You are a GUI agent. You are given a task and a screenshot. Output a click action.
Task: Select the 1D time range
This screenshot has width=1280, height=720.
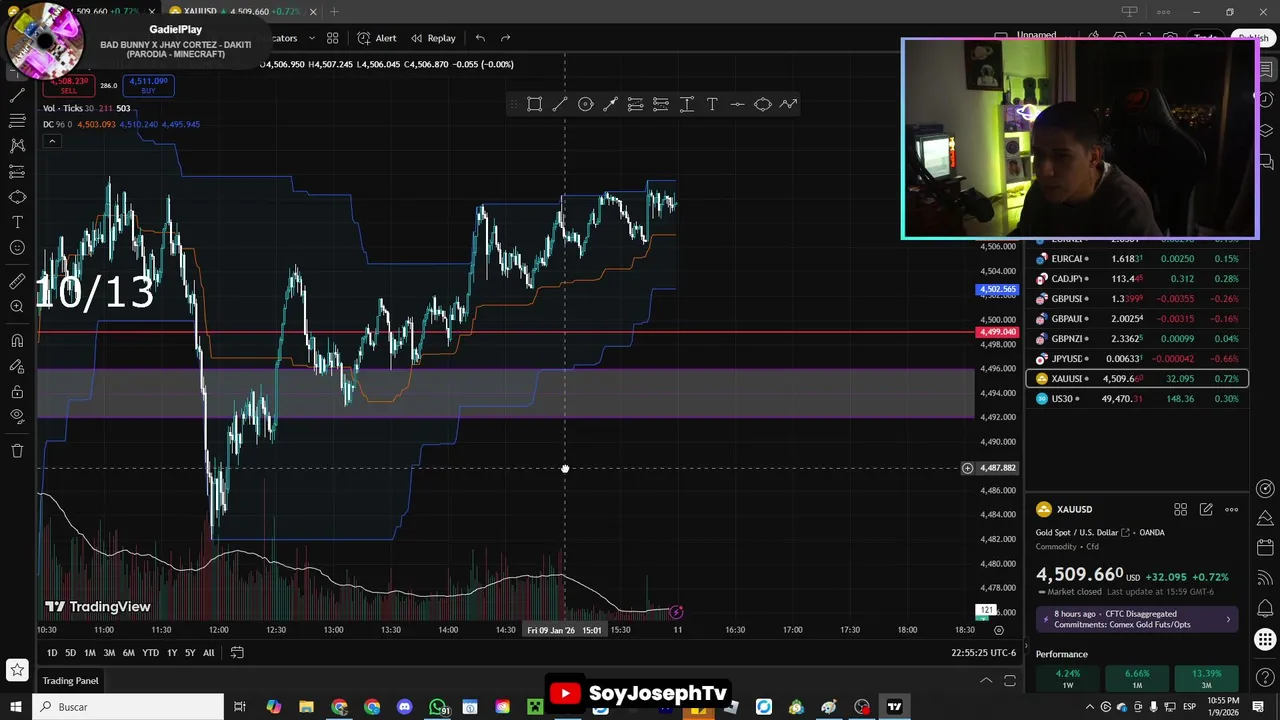51,653
